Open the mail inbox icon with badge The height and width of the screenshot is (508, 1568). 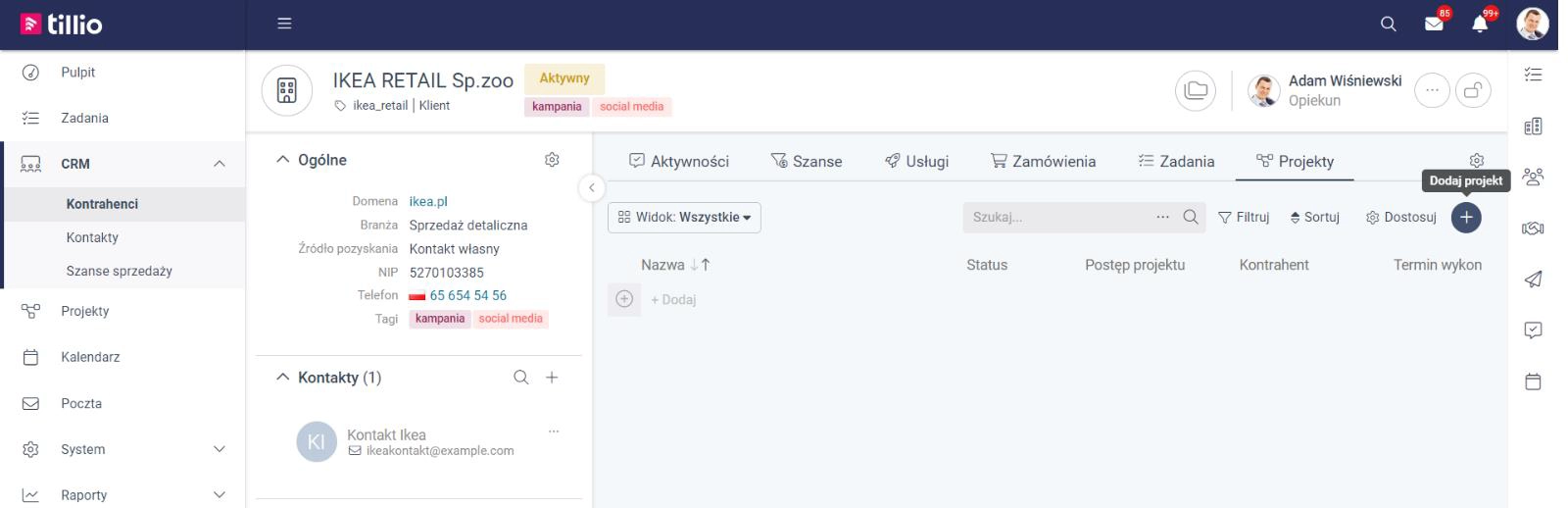point(1435,24)
